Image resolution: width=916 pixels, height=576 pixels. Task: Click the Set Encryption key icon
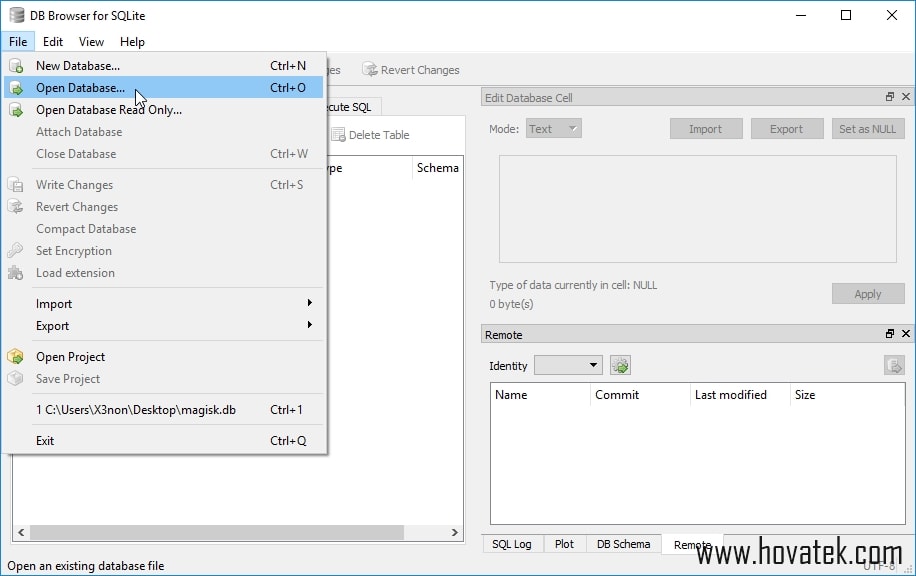point(16,251)
